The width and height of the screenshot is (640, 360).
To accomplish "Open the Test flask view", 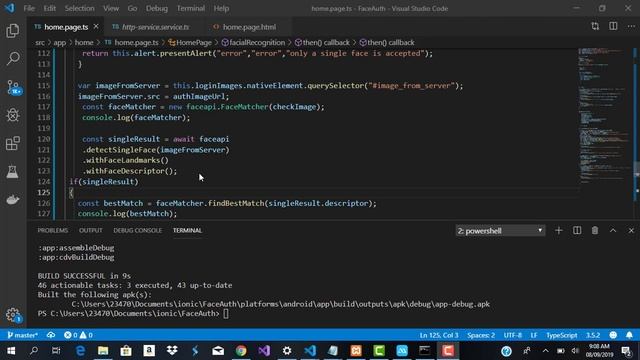I will click(x=13, y=172).
